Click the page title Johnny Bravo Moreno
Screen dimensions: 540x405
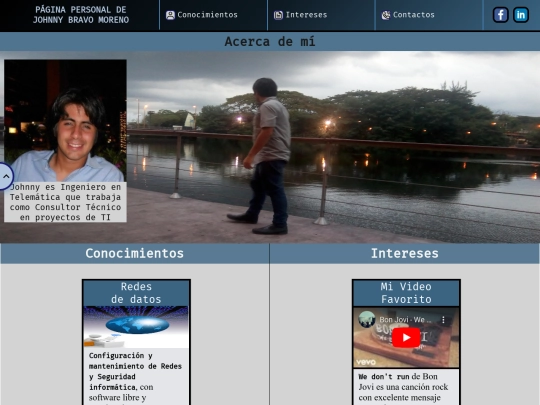point(81,15)
